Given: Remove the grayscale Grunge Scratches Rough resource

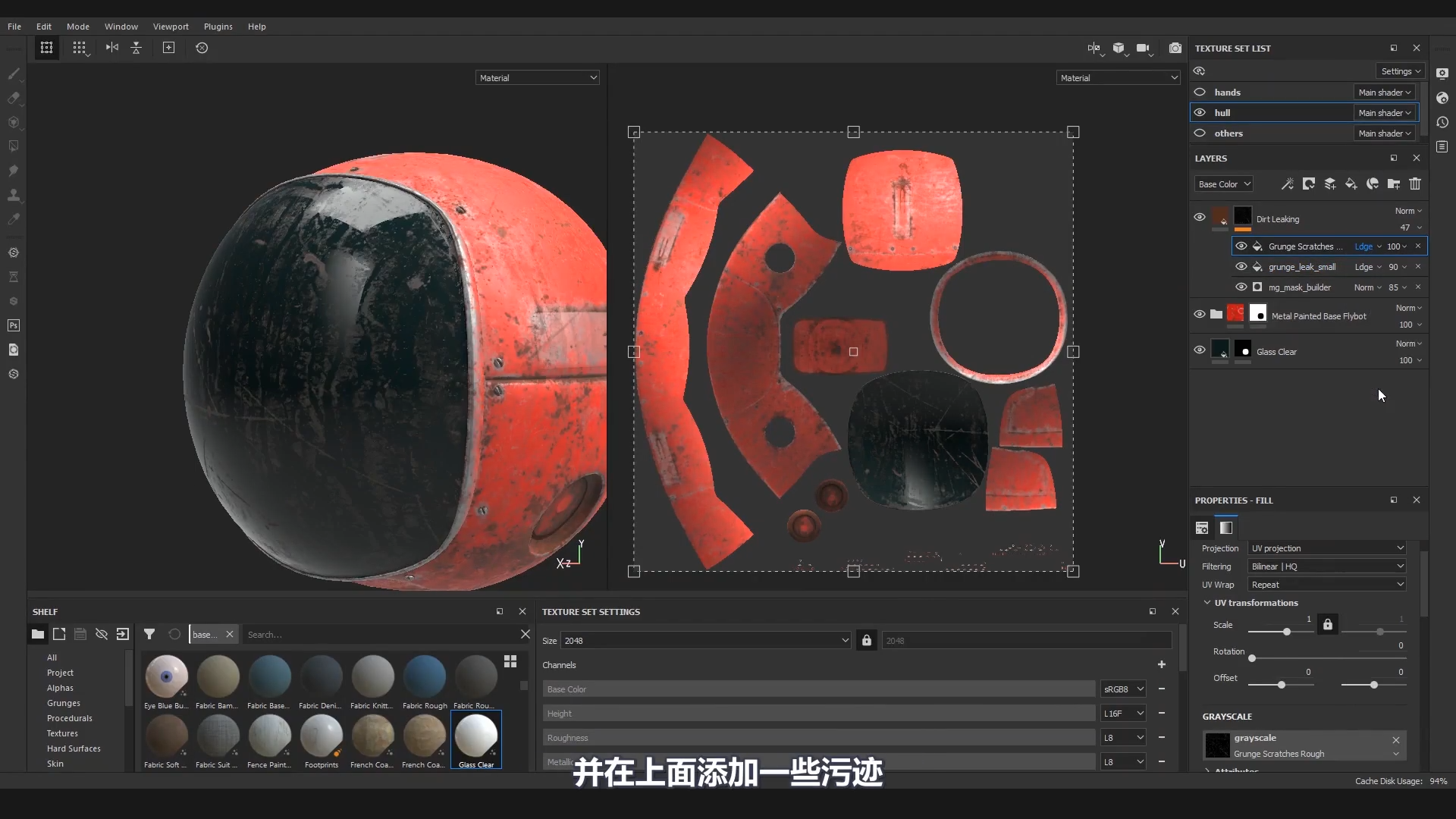Looking at the screenshot, I should 1396,740.
